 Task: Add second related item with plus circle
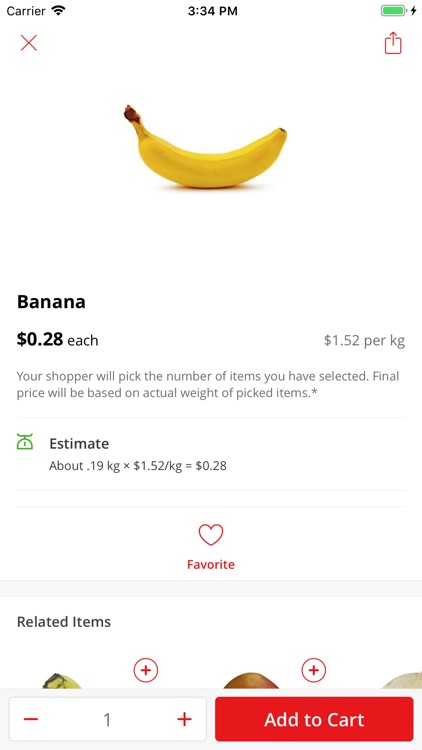tap(314, 670)
